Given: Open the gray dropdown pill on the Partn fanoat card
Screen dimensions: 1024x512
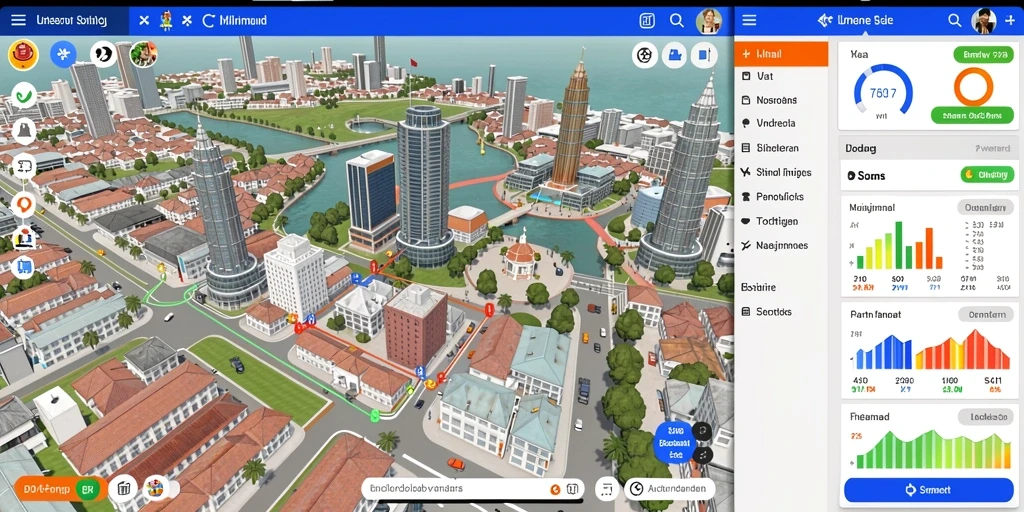Looking at the screenshot, I should [x=986, y=315].
